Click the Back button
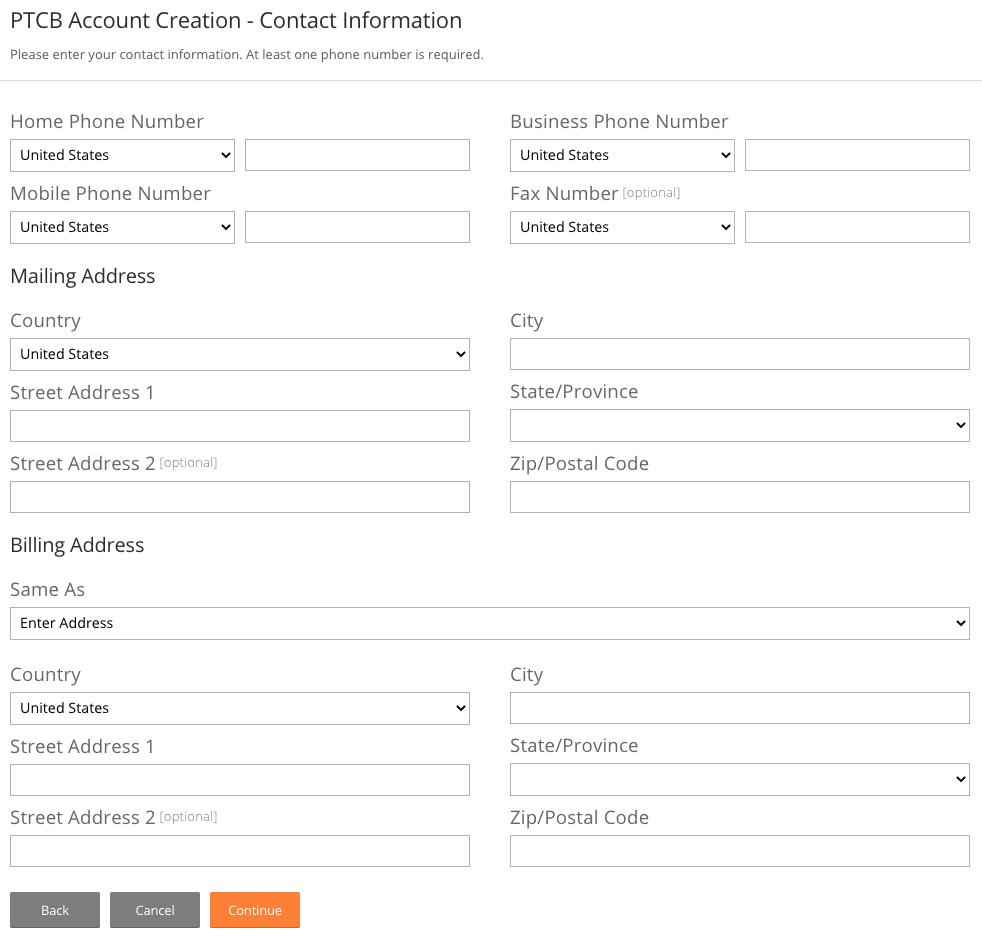The height and width of the screenshot is (938, 982). (55, 910)
